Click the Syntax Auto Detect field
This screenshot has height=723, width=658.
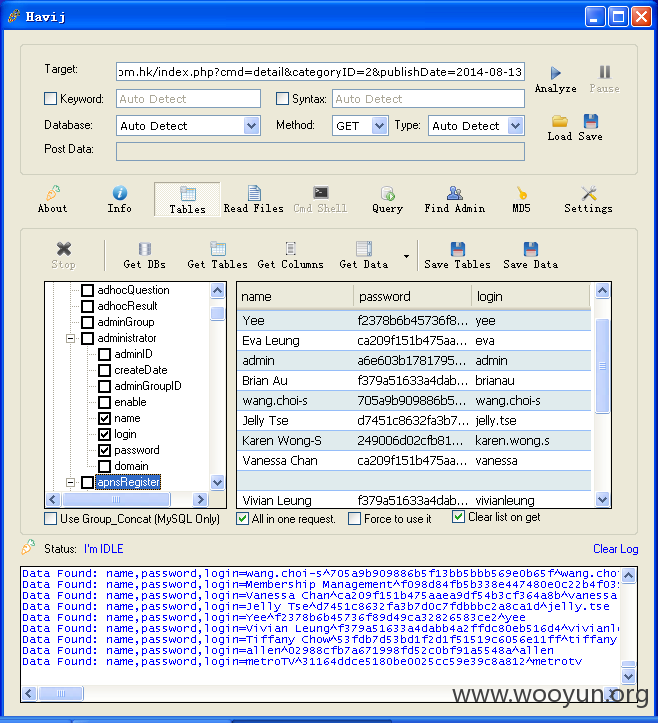tap(428, 99)
